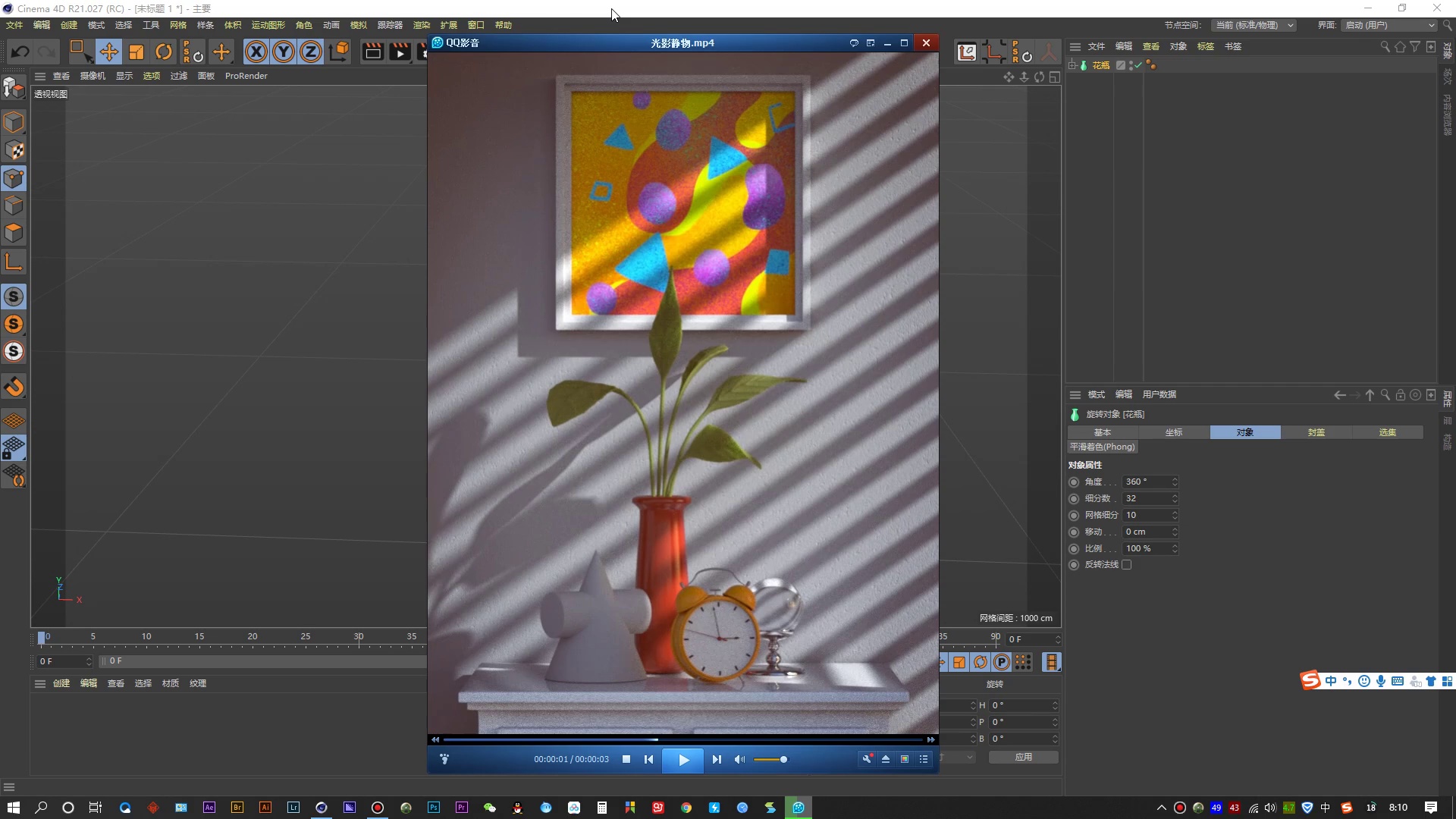
Task: Toggle X axis lock button
Action: (x=256, y=52)
